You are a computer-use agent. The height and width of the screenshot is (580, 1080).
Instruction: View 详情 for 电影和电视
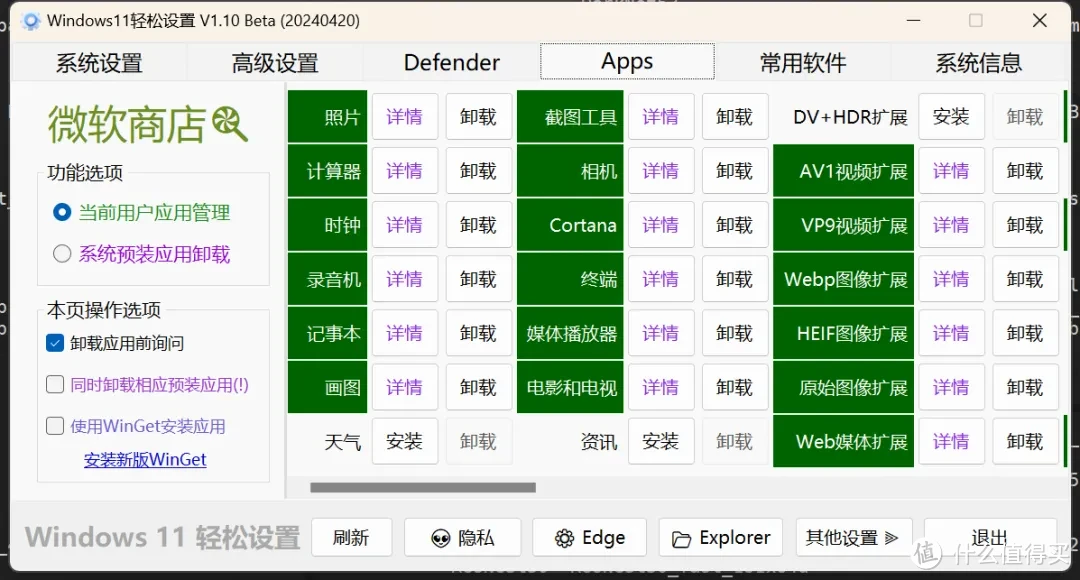coord(661,387)
